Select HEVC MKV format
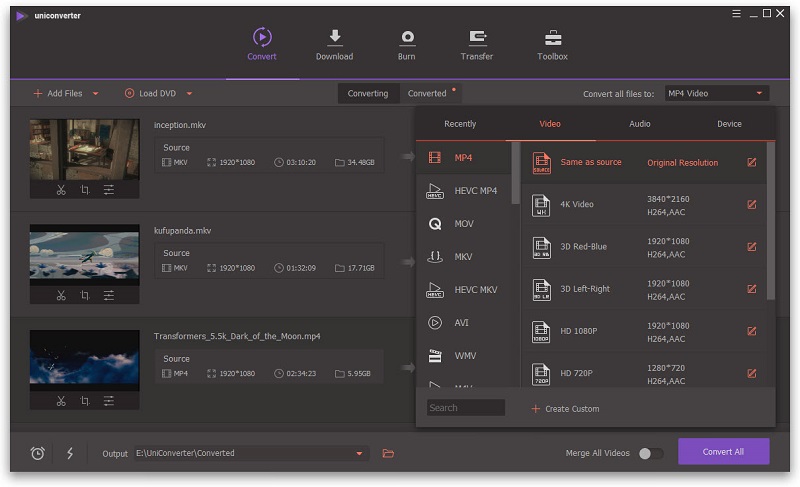 pyautogui.click(x=463, y=290)
